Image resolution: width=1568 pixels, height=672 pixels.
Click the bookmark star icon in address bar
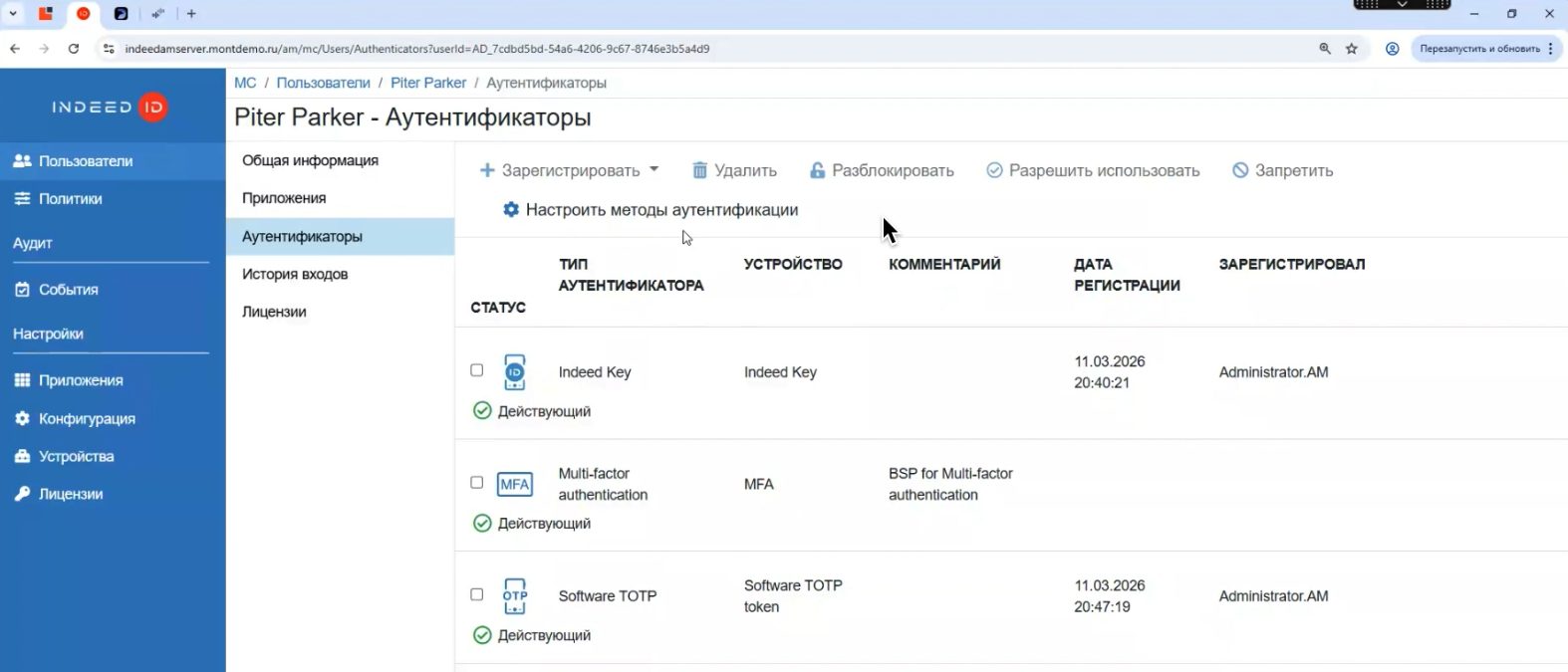1352,49
